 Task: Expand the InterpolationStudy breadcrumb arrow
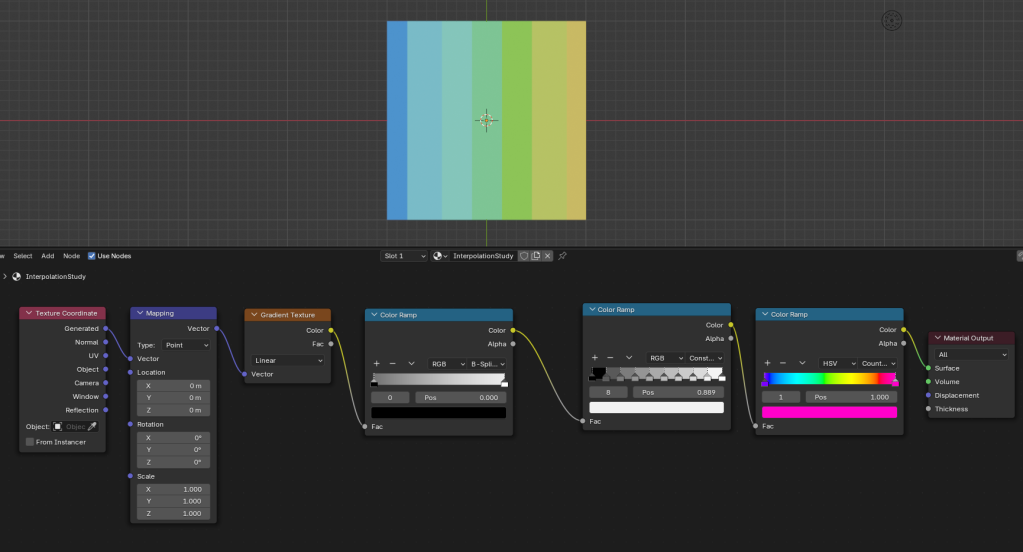5,276
